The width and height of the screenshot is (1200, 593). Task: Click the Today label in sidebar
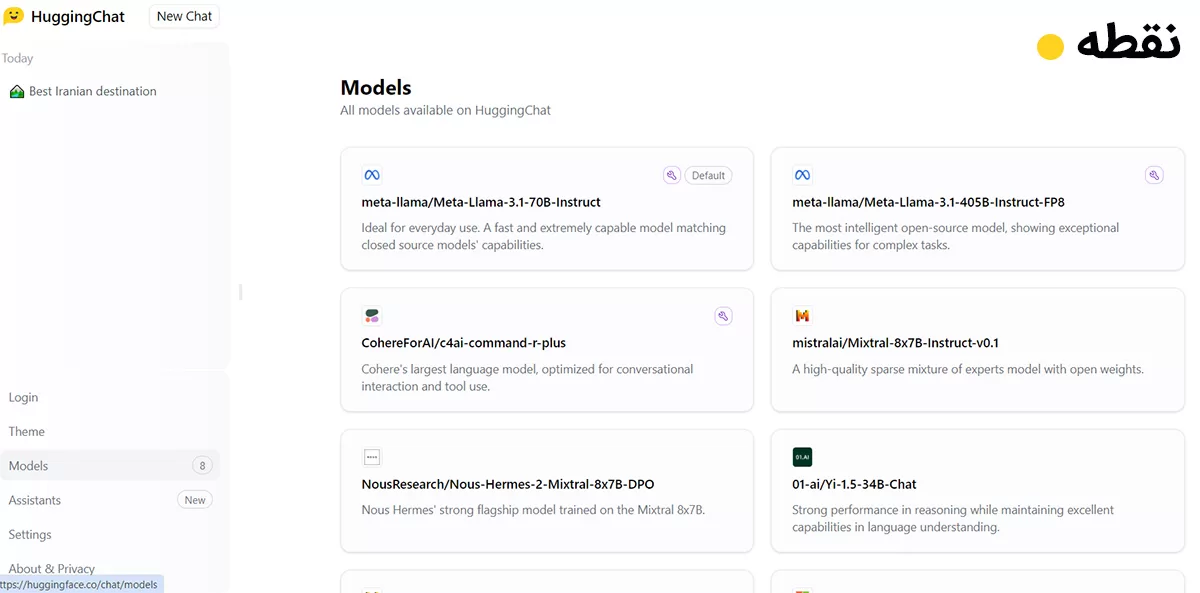click(17, 58)
